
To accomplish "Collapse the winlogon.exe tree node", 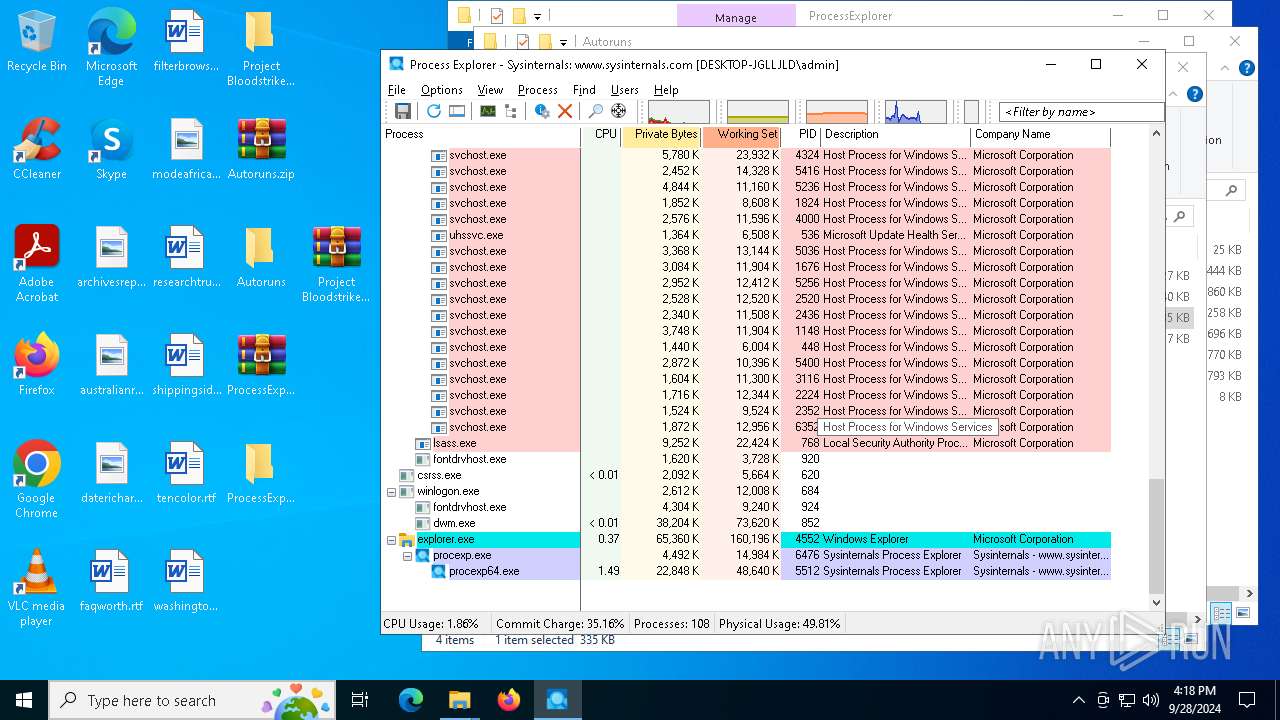I will point(392,491).
